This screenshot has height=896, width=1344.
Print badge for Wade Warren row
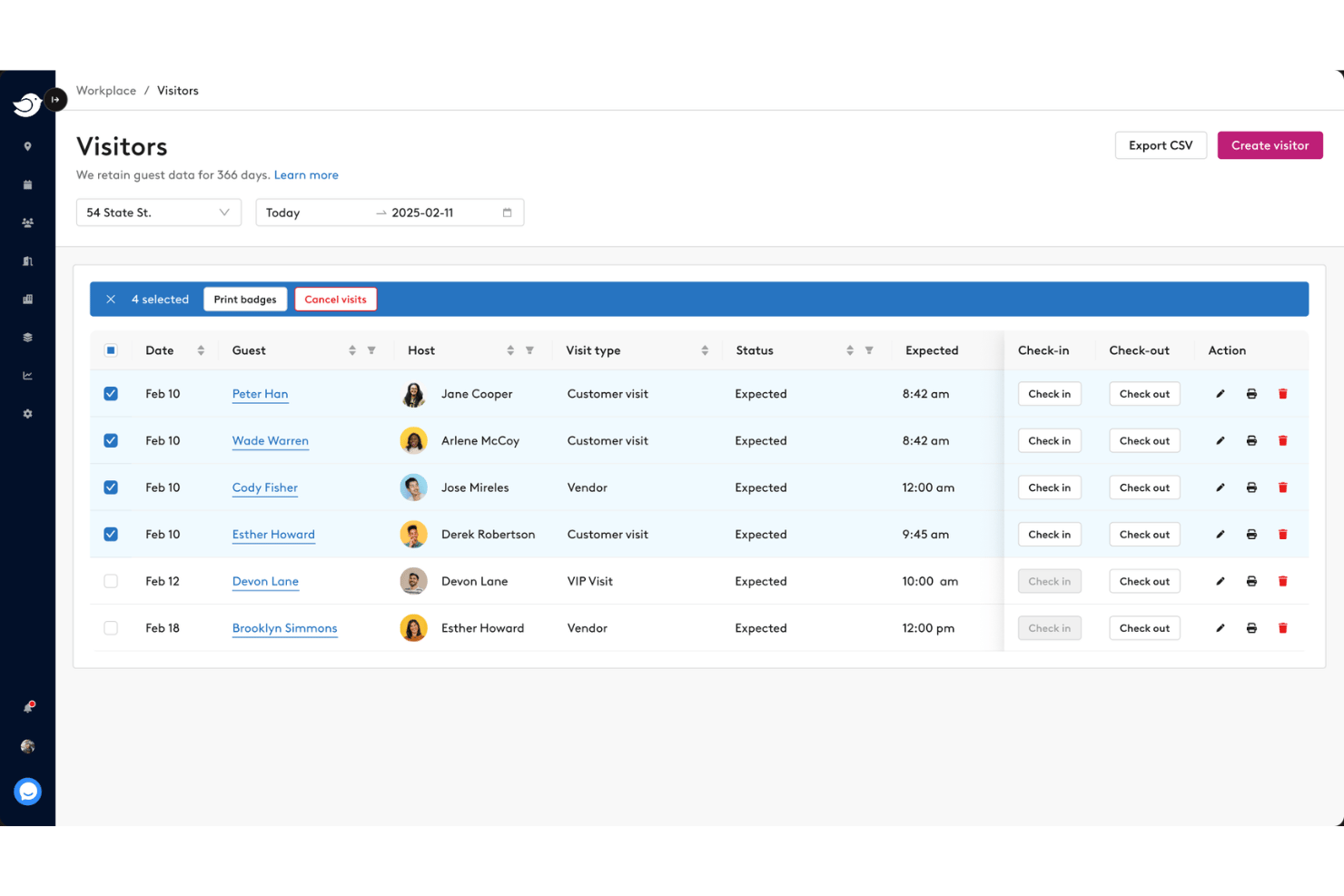point(1251,440)
